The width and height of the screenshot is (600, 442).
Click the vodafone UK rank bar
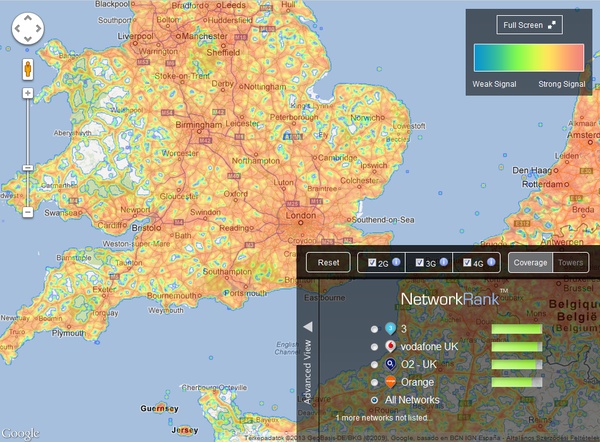(517, 347)
